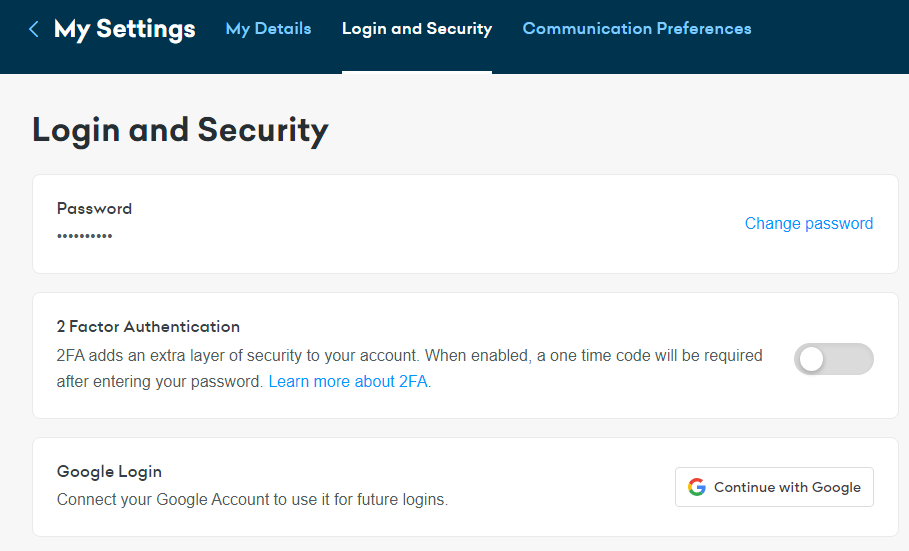Click the Google Login section heading
Screen dimensions: 909x551
pos(109,472)
